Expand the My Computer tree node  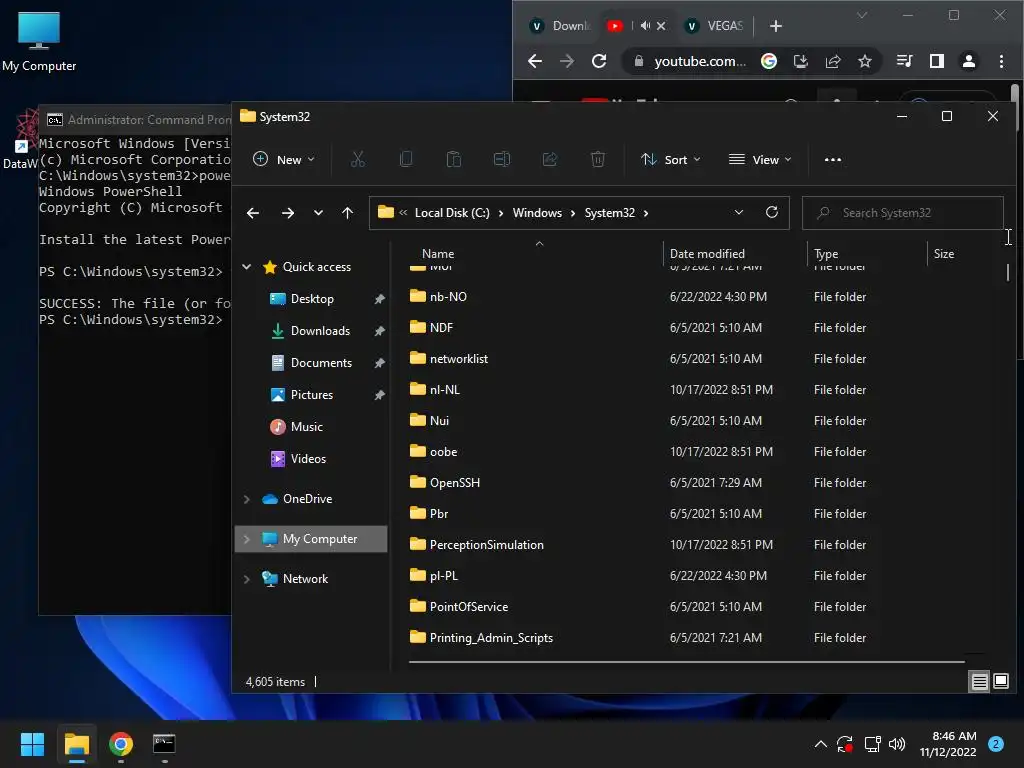pos(246,539)
